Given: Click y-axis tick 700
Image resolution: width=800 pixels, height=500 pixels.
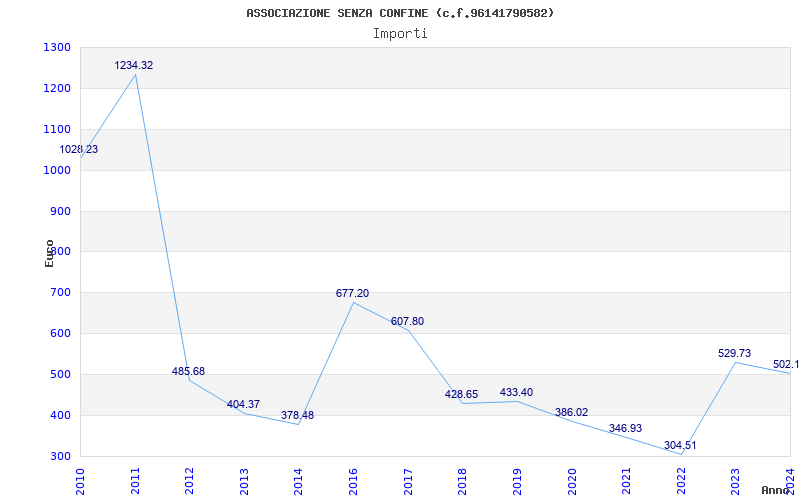Looking at the screenshot, I should (x=59, y=292).
